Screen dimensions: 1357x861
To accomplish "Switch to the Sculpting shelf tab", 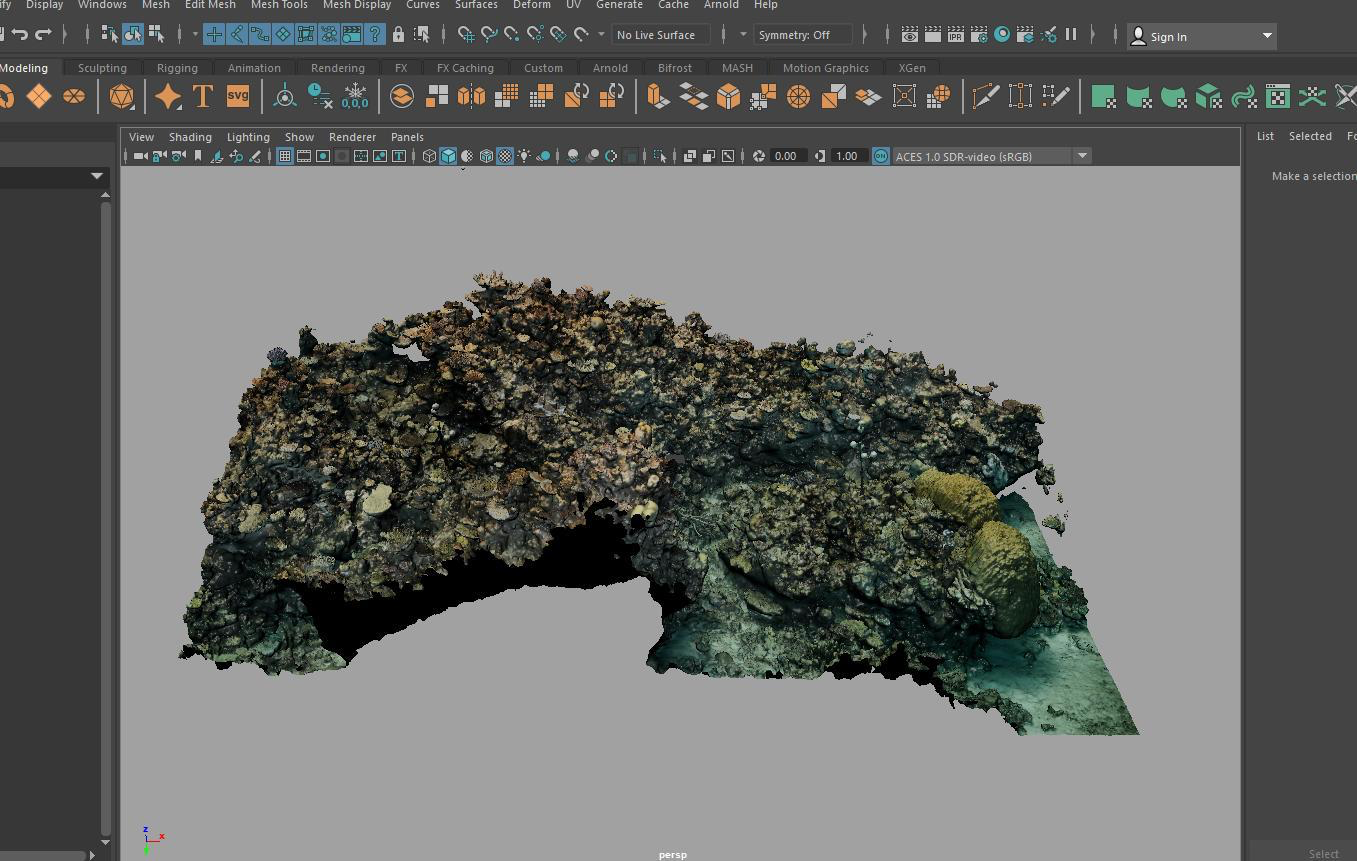I will (x=102, y=68).
